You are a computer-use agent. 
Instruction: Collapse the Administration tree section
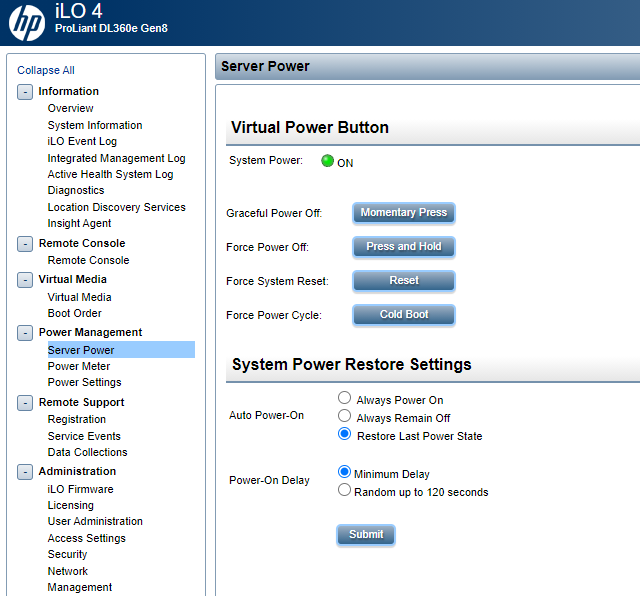click(25, 472)
